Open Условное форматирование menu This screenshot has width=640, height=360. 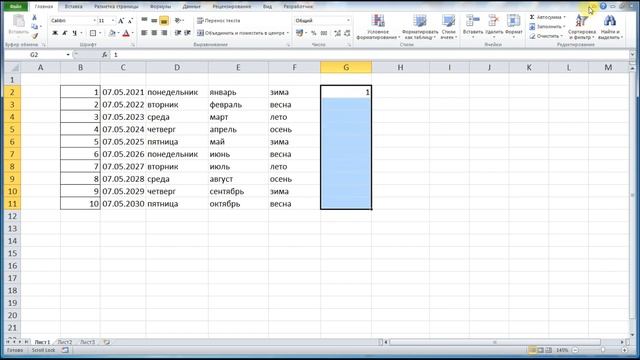point(378,27)
